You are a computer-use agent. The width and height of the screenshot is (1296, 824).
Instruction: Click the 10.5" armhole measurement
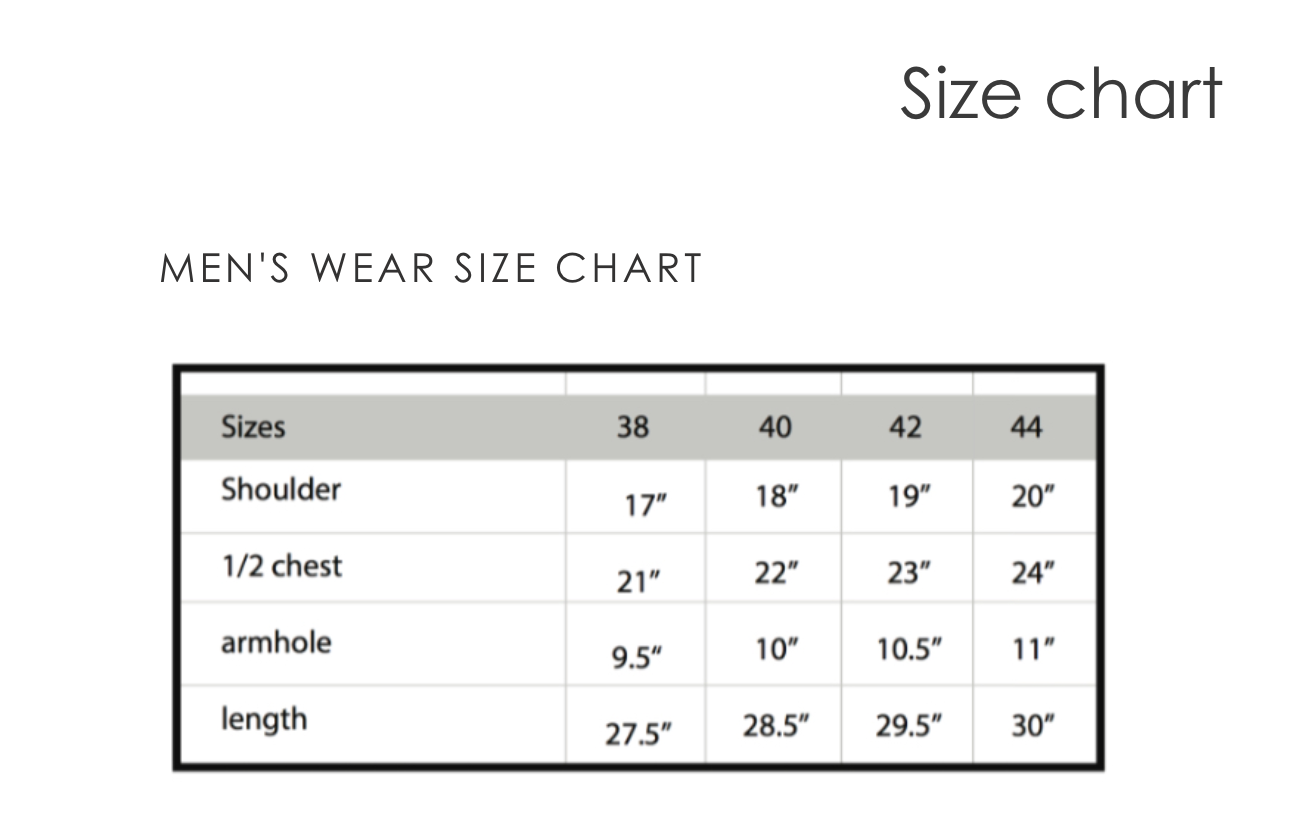tap(909, 650)
